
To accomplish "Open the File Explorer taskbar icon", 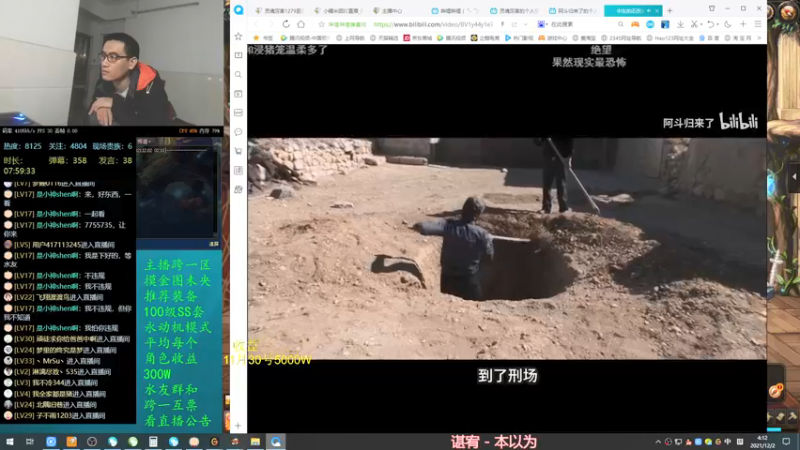I will tap(255, 441).
